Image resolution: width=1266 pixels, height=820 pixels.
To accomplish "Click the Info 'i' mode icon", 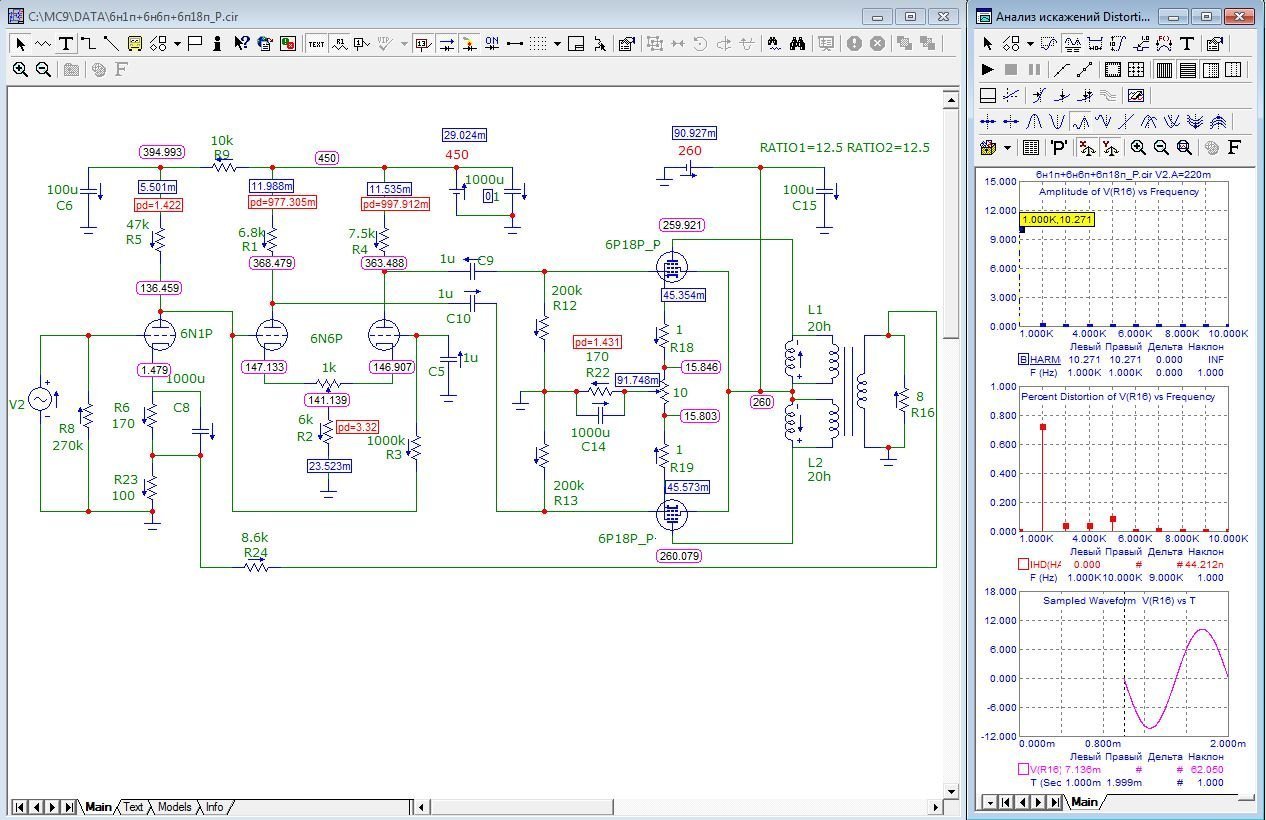I will 218,44.
